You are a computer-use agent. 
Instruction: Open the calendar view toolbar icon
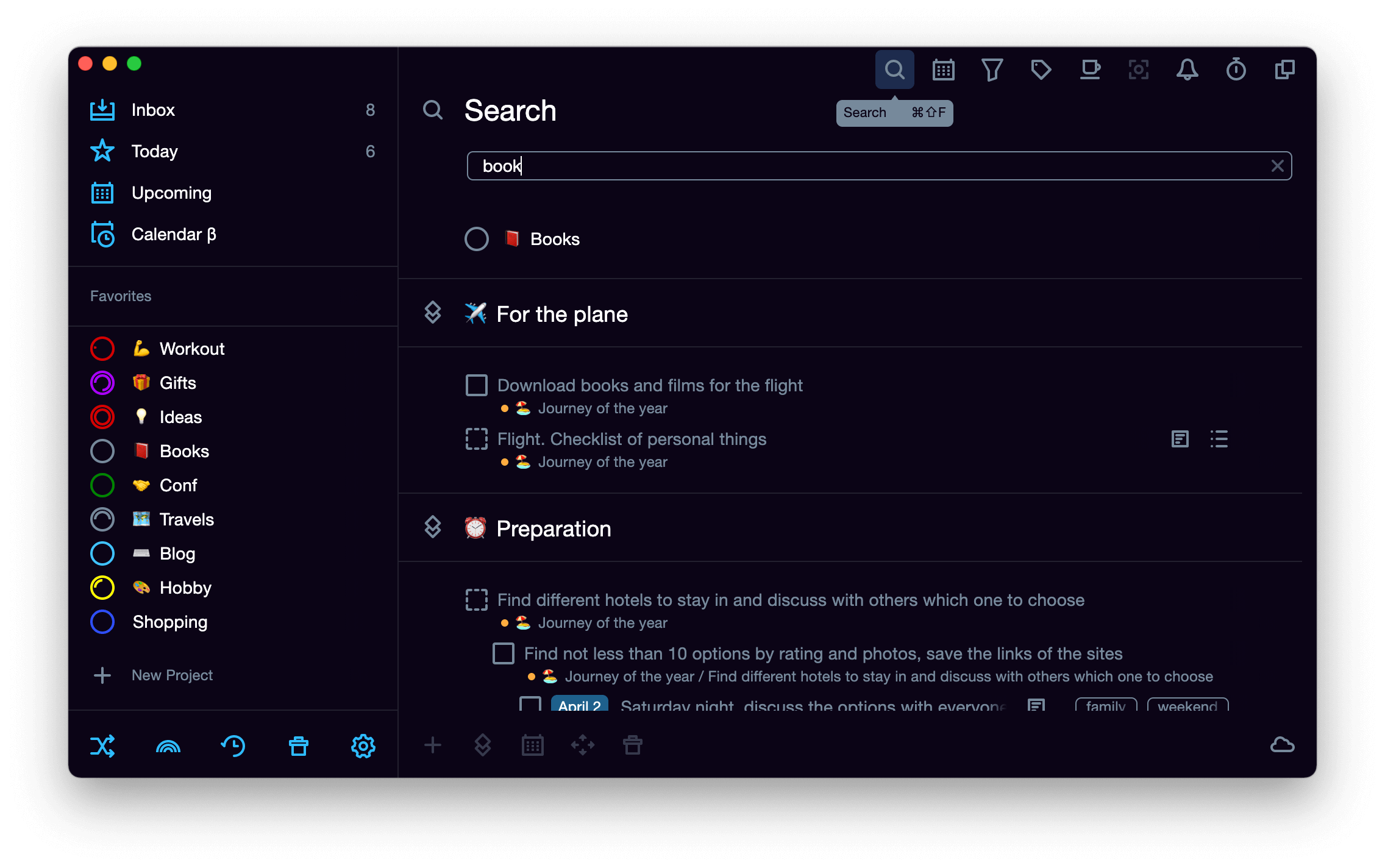943,69
